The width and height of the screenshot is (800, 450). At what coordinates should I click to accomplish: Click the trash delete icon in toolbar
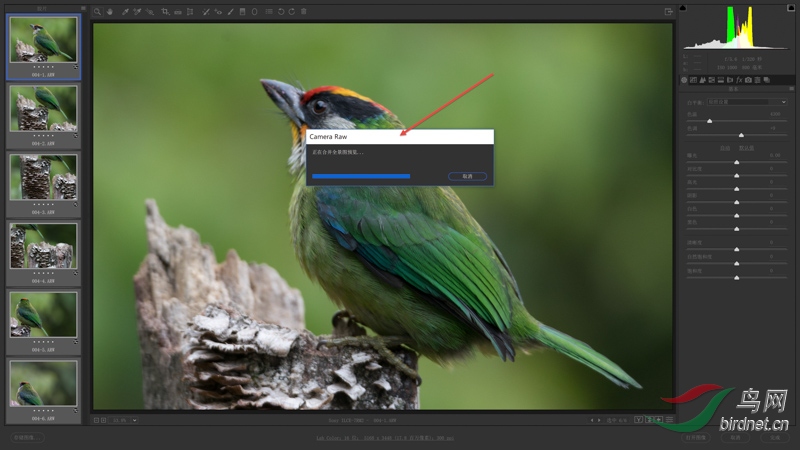pos(304,12)
